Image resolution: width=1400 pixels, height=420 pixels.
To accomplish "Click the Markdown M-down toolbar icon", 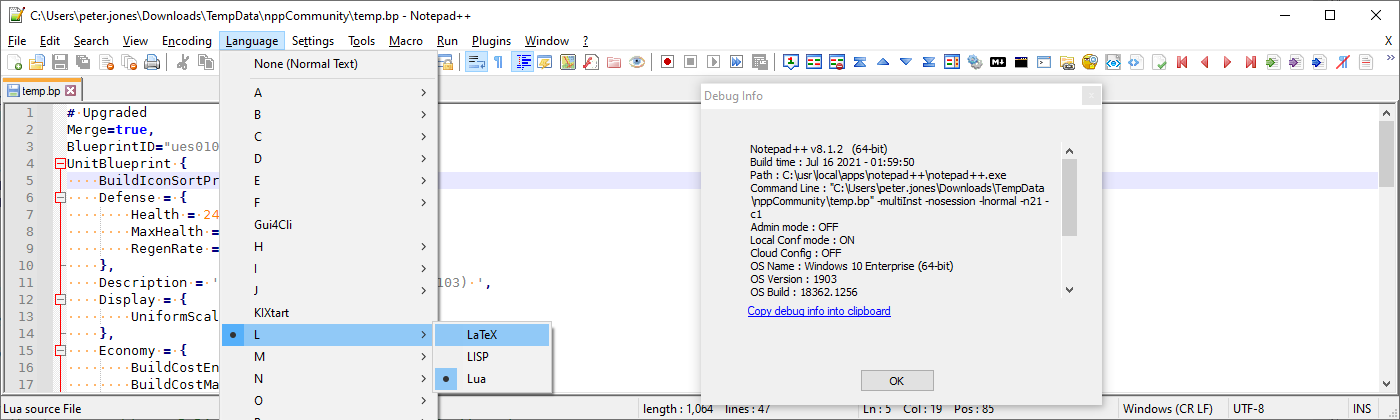I will coord(997,62).
